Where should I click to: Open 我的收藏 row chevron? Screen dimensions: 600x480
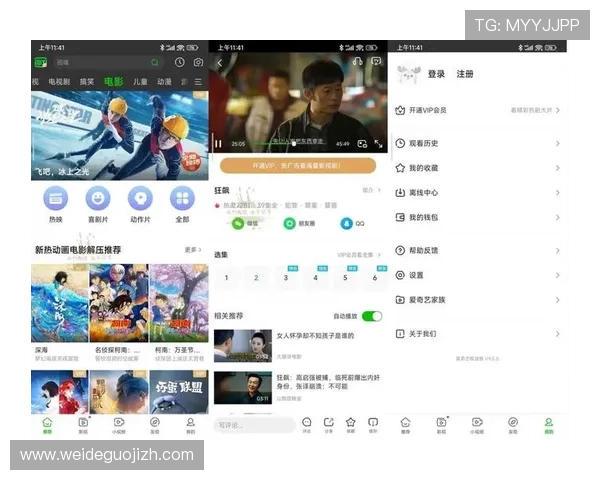tap(558, 168)
